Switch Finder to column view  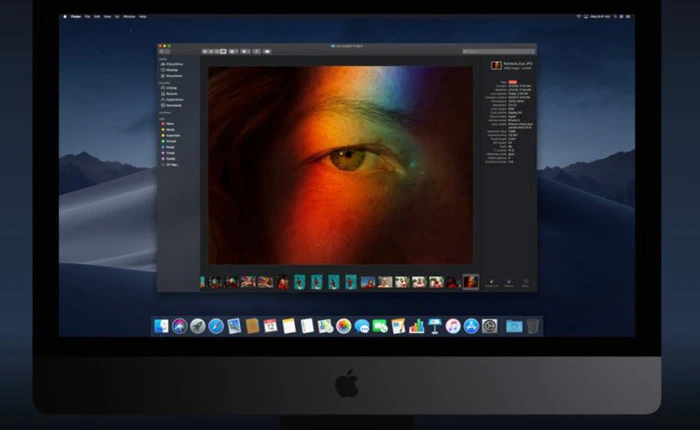(x=217, y=51)
